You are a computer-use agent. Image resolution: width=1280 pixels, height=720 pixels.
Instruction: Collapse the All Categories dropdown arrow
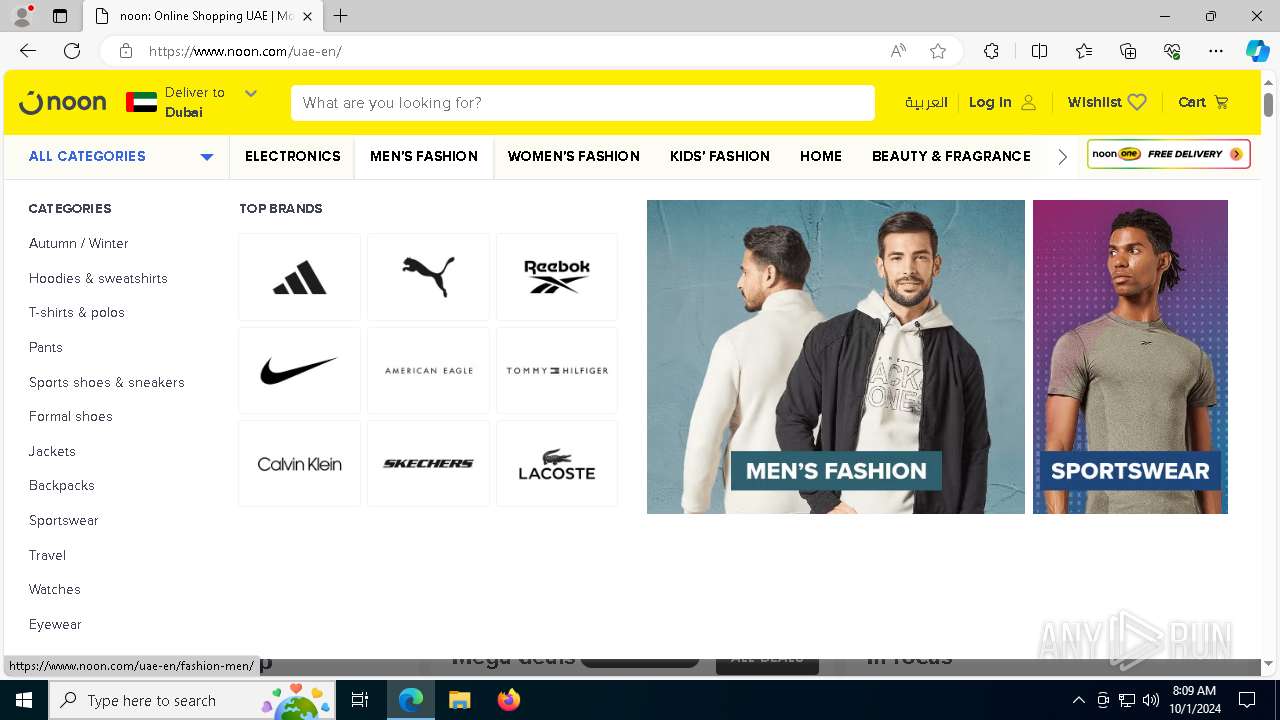pyautogui.click(x=207, y=157)
